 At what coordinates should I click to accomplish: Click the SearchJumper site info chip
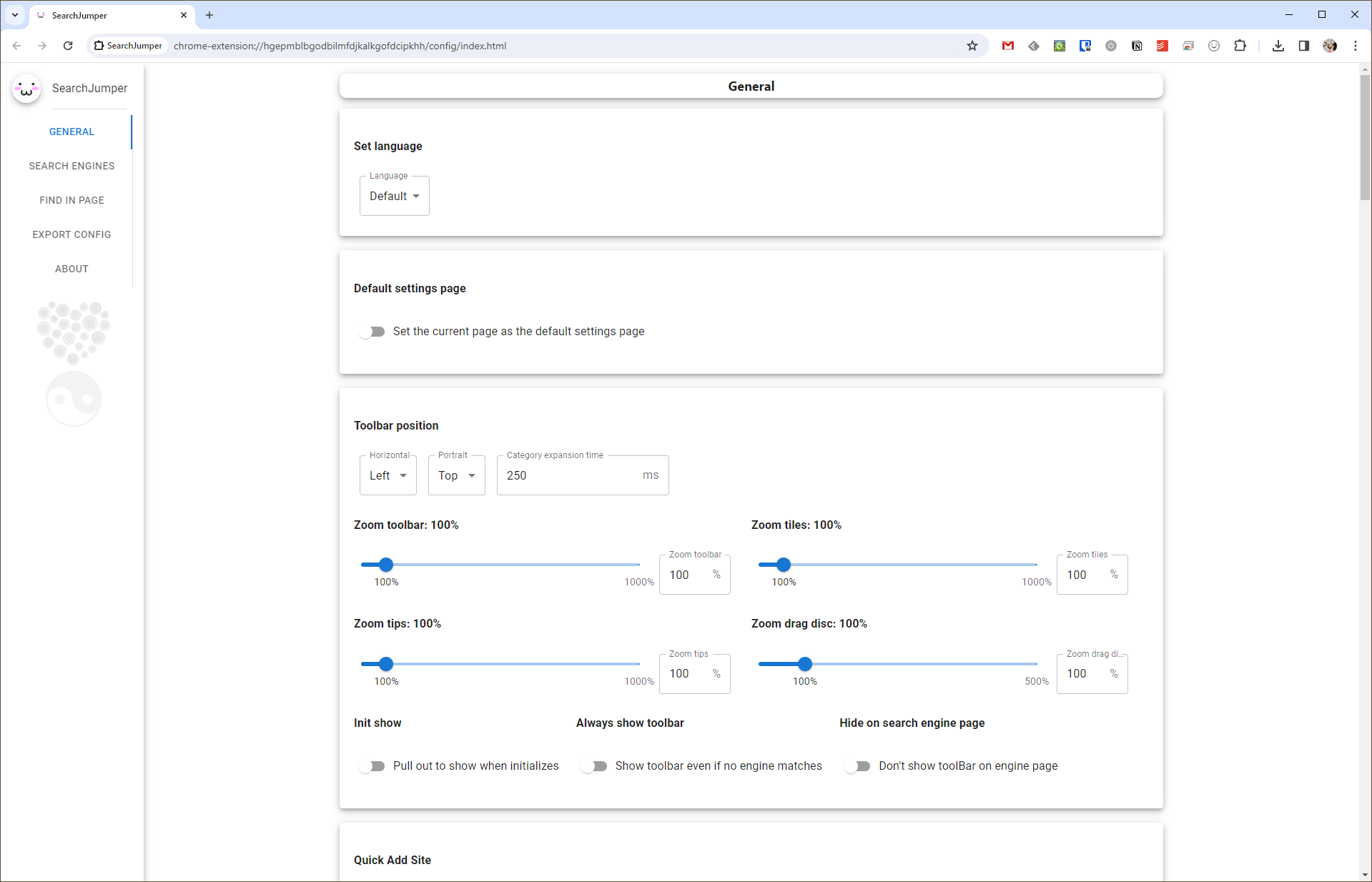[129, 46]
